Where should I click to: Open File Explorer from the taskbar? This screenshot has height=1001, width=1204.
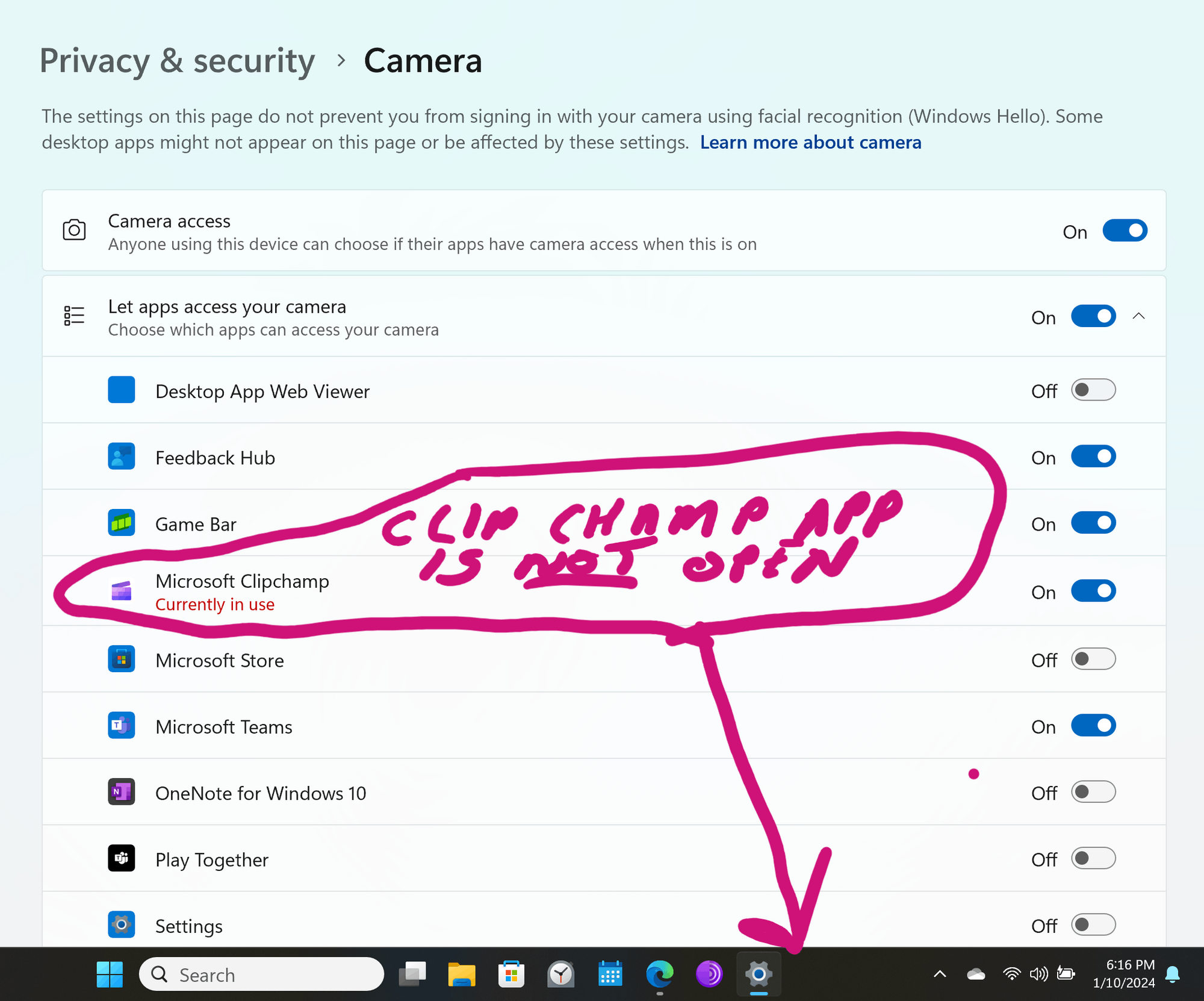point(462,974)
